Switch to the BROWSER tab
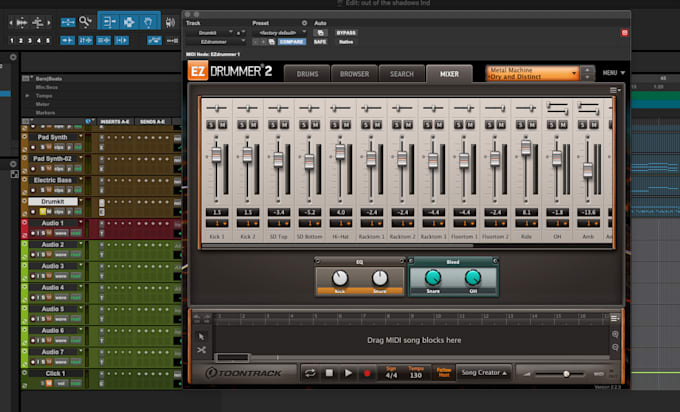 (x=353, y=74)
